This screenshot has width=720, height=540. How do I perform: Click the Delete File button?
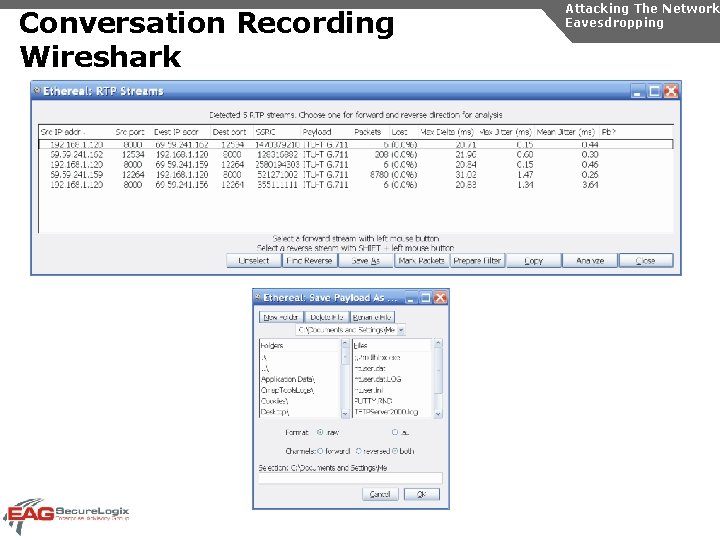[326, 317]
